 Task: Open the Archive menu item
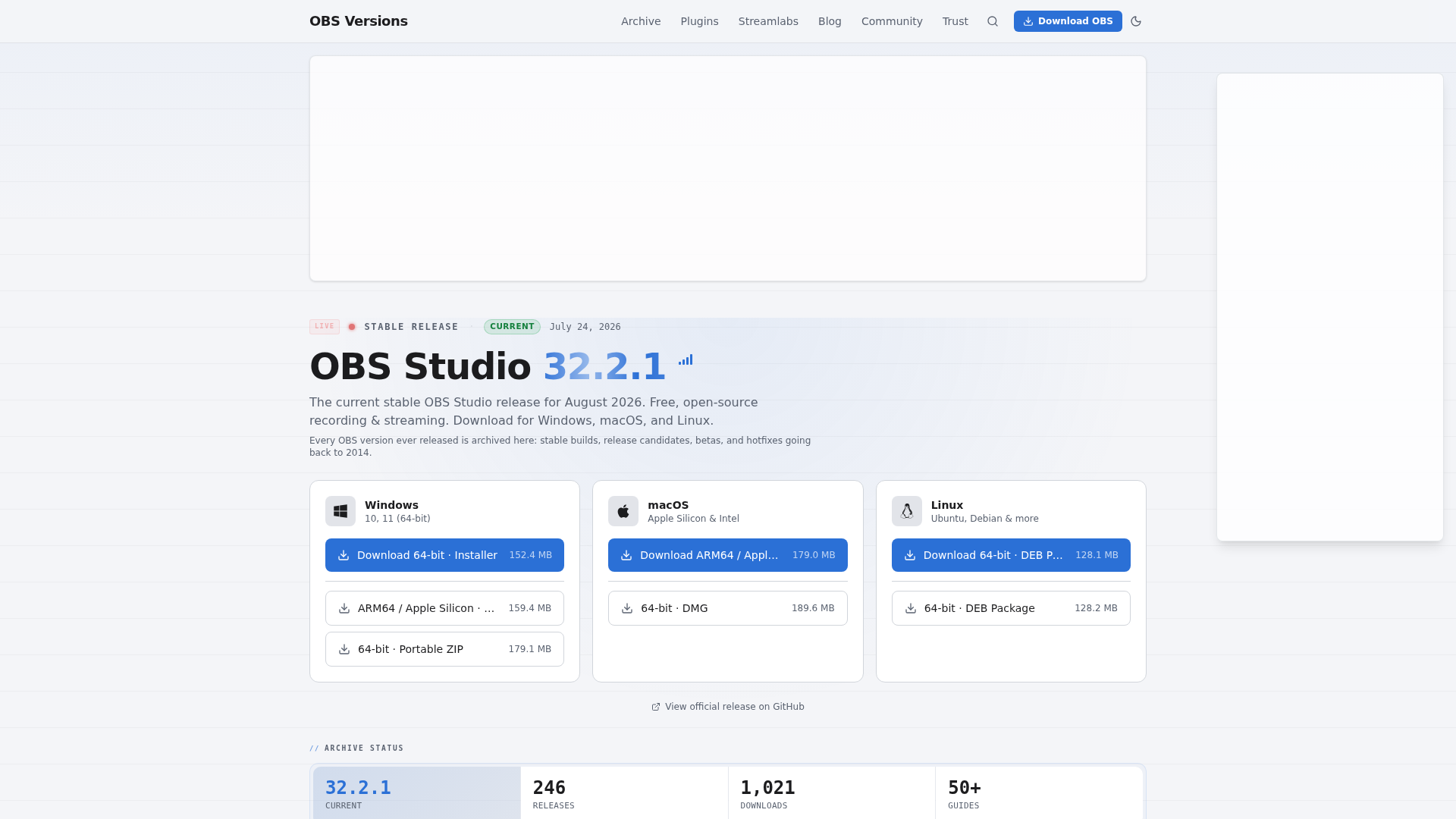click(x=641, y=21)
